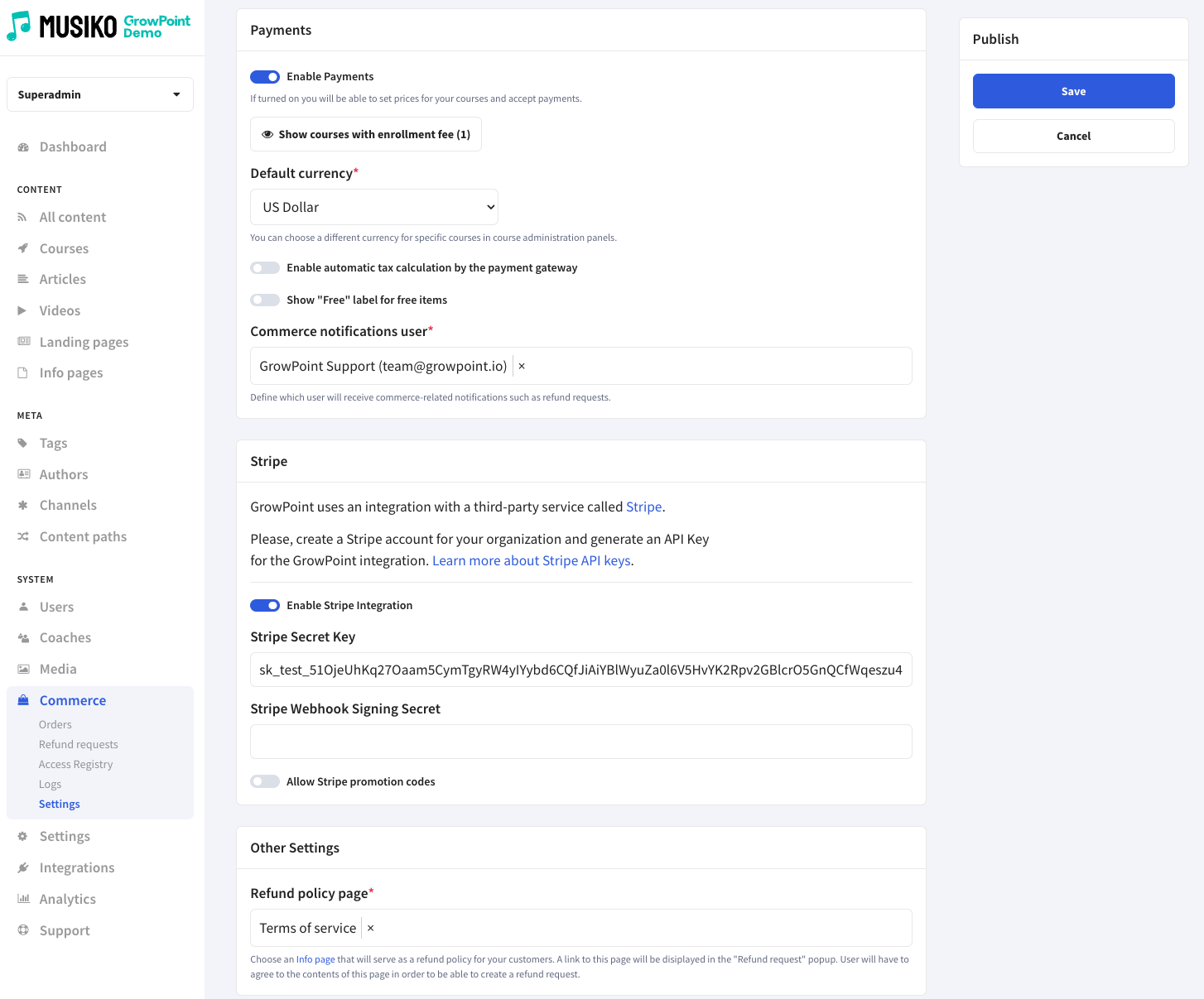Turn on automatic tax calculation toggle

(265, 268)
